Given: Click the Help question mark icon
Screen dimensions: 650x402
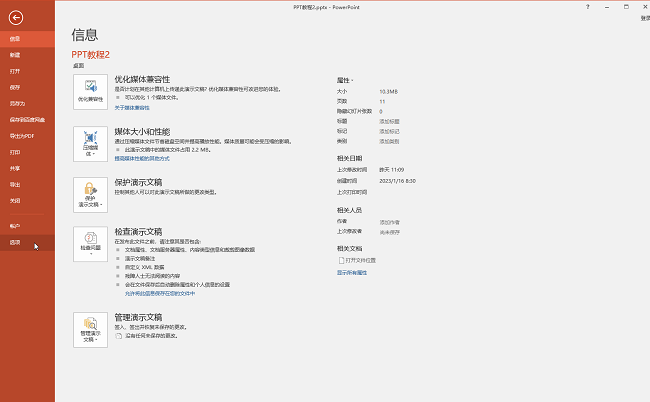Looking at the screenshot, I should point(587,7).
